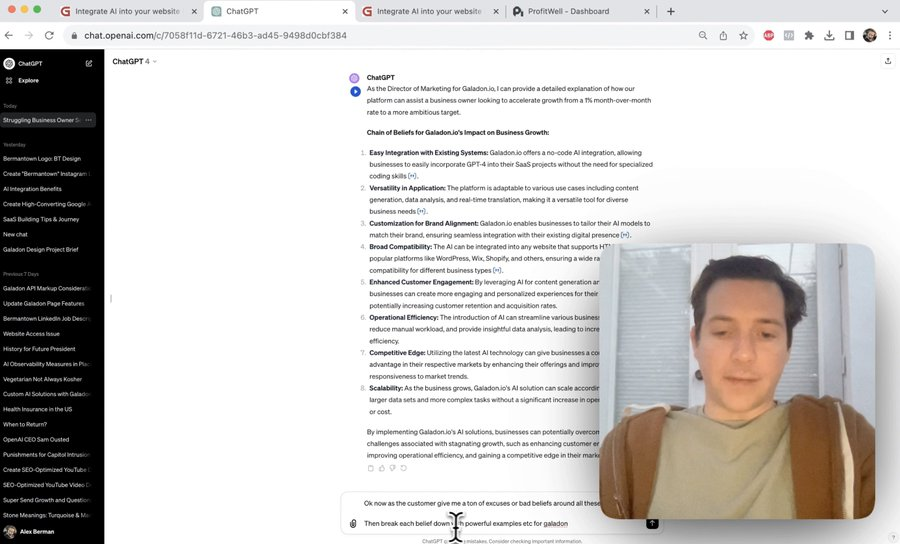Screen dimensions: 900x544
Task: Click the browser address bar URL
Action: pyautogui.click(x=215, y=36)
